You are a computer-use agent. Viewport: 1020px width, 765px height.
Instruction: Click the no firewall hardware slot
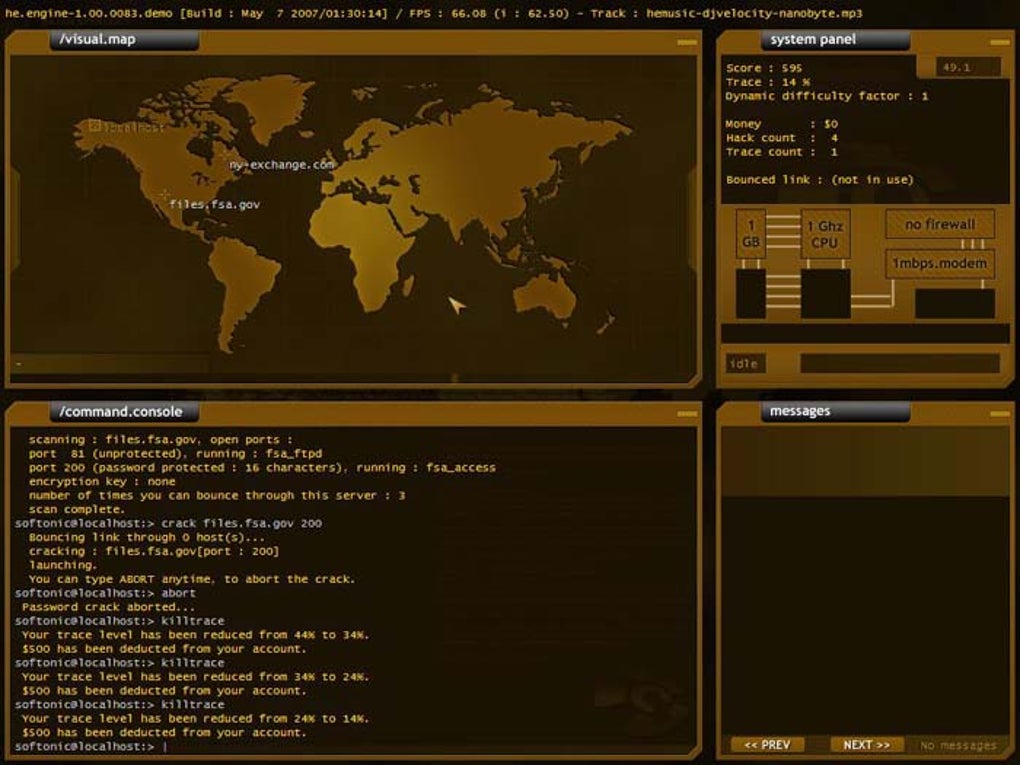(940, 224)
